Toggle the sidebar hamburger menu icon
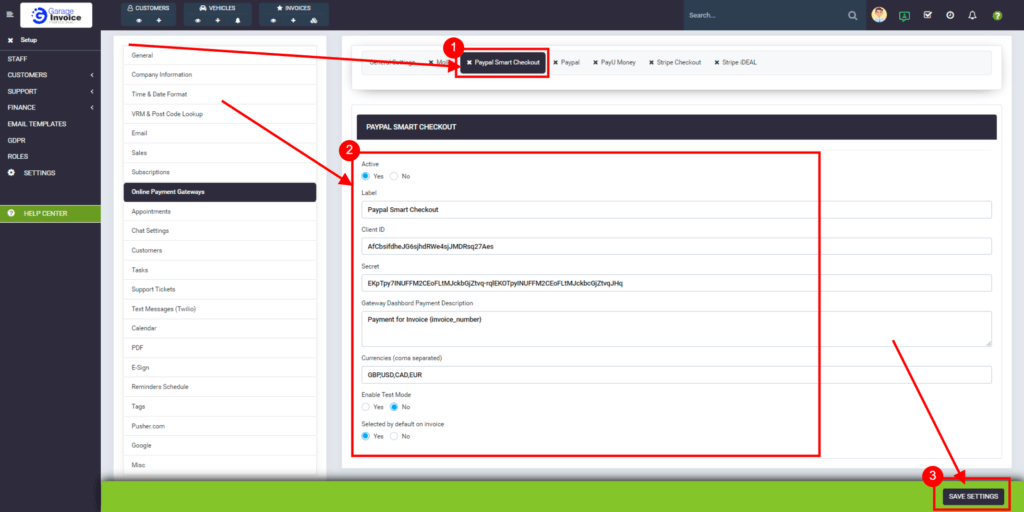This screenshot has height=512, width=1024. point(9,14)
